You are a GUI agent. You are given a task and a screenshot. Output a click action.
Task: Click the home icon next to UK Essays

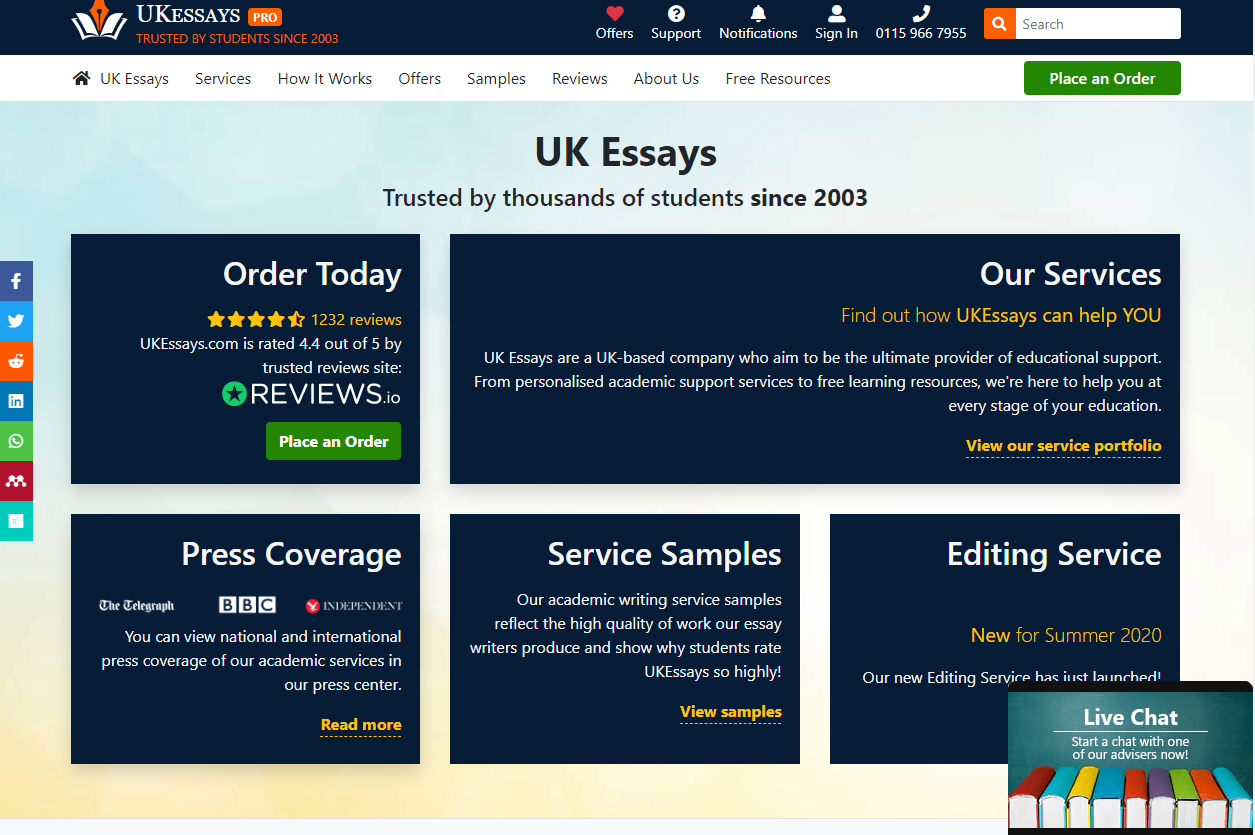tap(81, 77)
